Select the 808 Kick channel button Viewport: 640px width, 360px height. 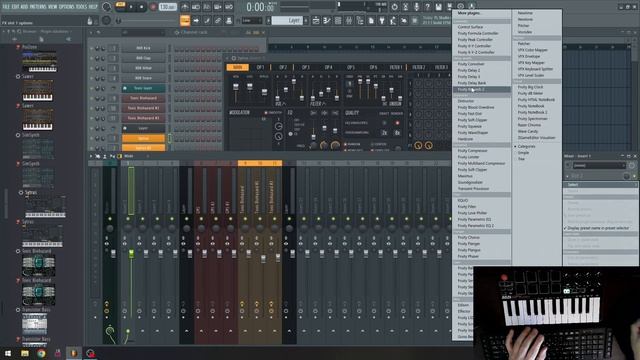[x=143, y=48]
